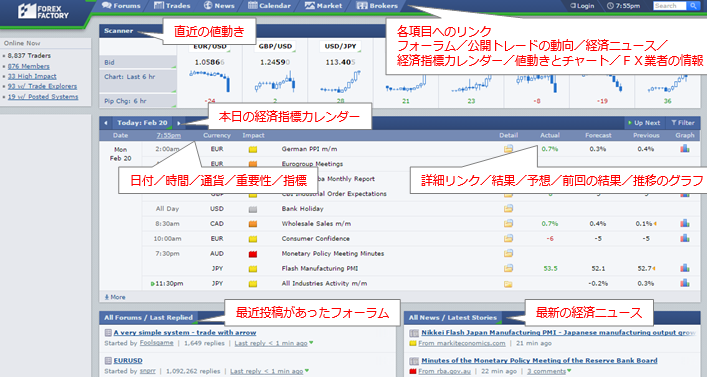Open the 876 Members link
Viewport: 707px width, 377px height.
pyautogui.click(x=28, y=66)
